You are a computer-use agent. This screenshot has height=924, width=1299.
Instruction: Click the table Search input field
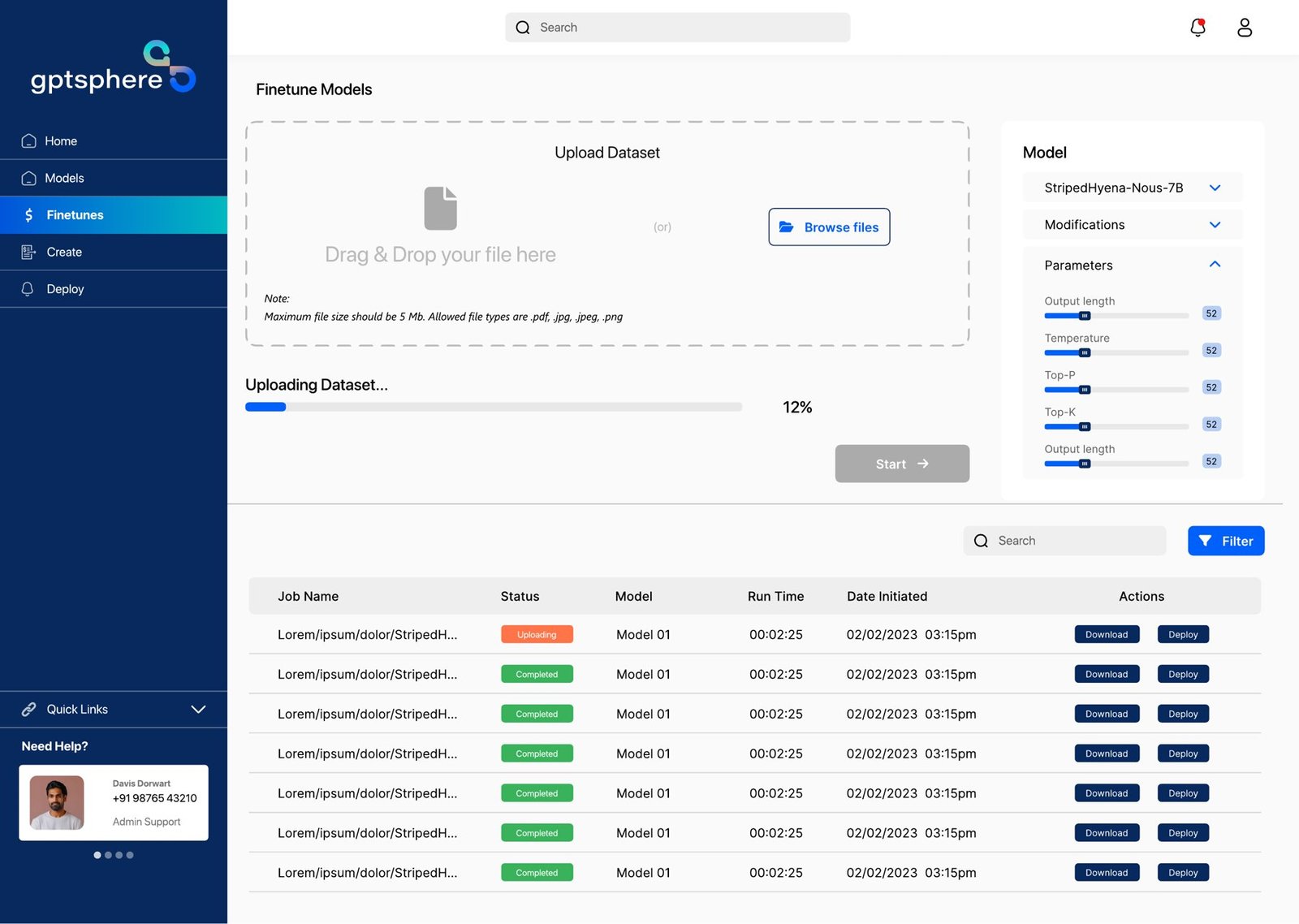[1064, 541]
